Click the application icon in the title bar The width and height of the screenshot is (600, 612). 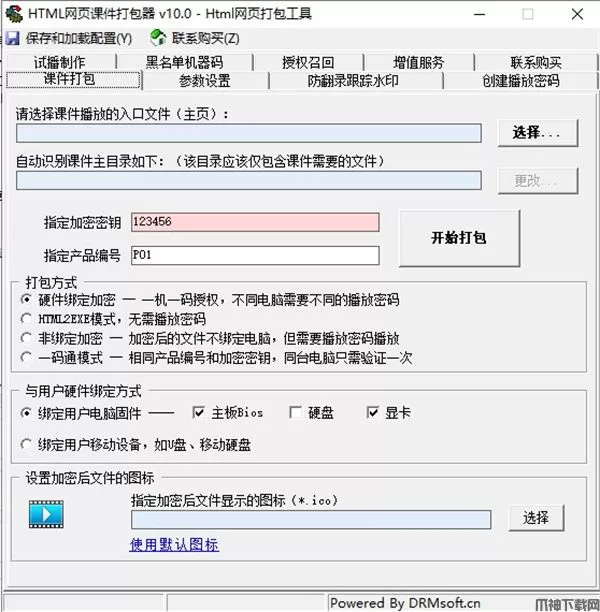tap(14, 14)
